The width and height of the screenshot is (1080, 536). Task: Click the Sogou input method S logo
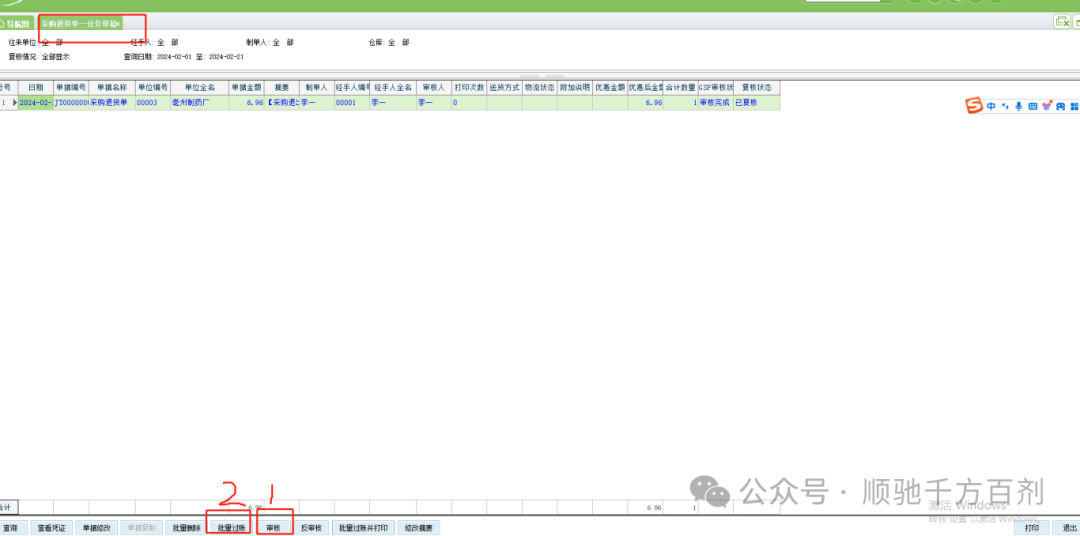[973, 106]
